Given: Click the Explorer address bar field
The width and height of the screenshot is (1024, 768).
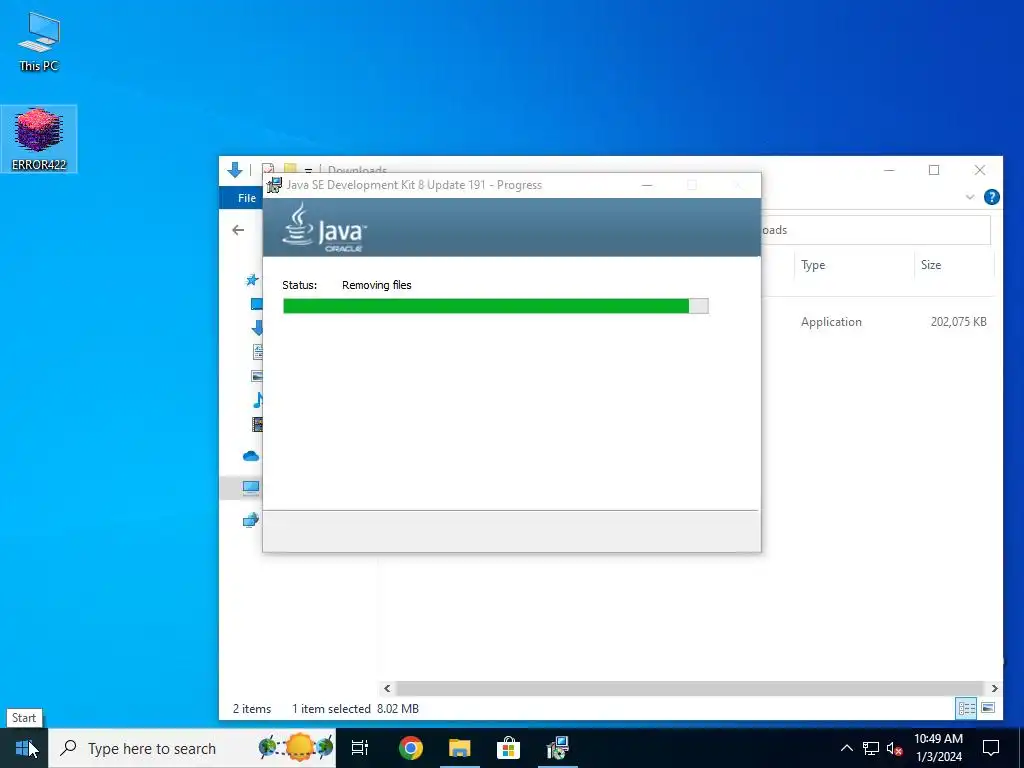Looking at the screenshot, I should tap(875, 230).
